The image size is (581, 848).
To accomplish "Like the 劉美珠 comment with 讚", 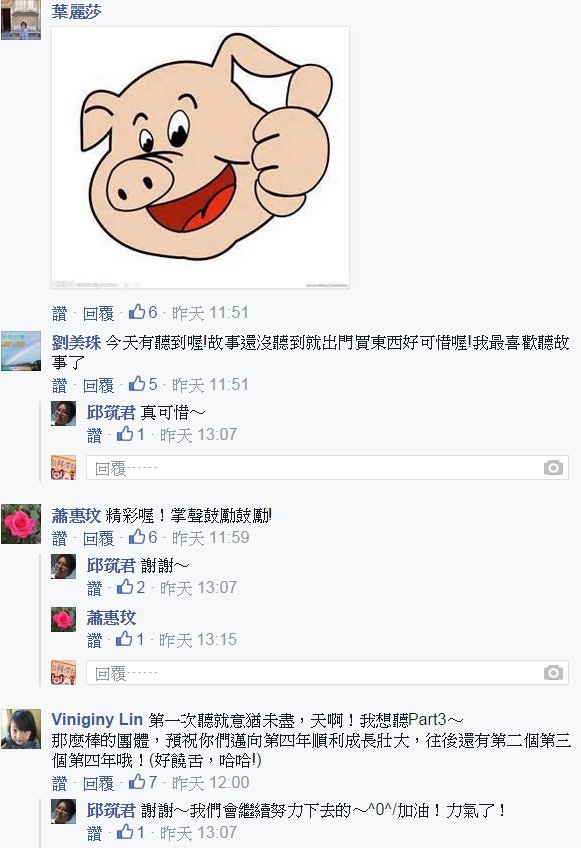I will point(60,386).
